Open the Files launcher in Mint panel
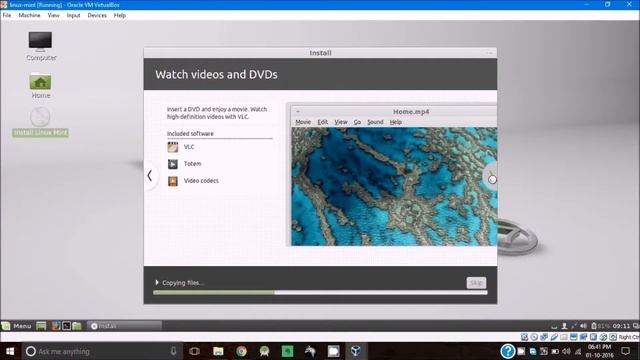 tap(77, 326)
